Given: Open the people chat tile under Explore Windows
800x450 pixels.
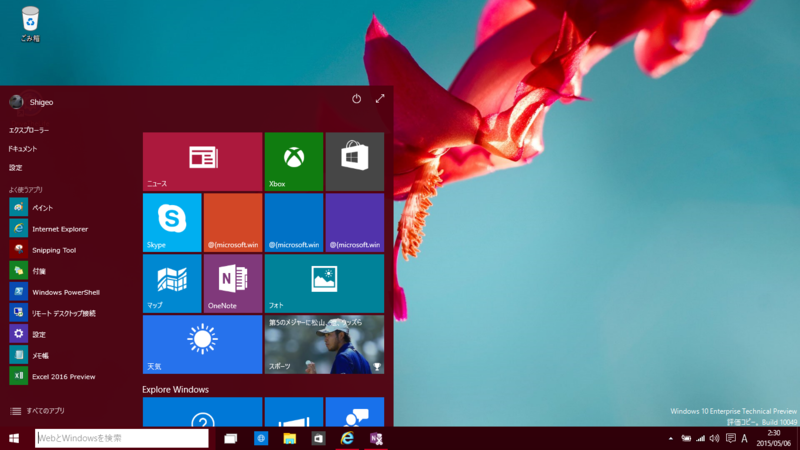Looking at the screenshot, I should coord(355,412).
